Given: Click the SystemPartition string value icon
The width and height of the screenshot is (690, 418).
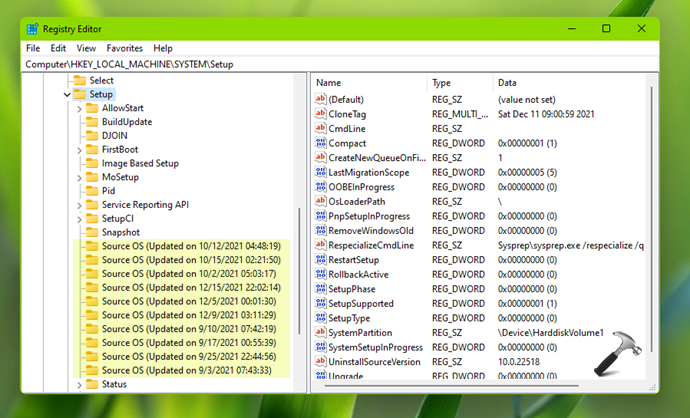Looking at the screenshot, I should click(x=321, y=332).
